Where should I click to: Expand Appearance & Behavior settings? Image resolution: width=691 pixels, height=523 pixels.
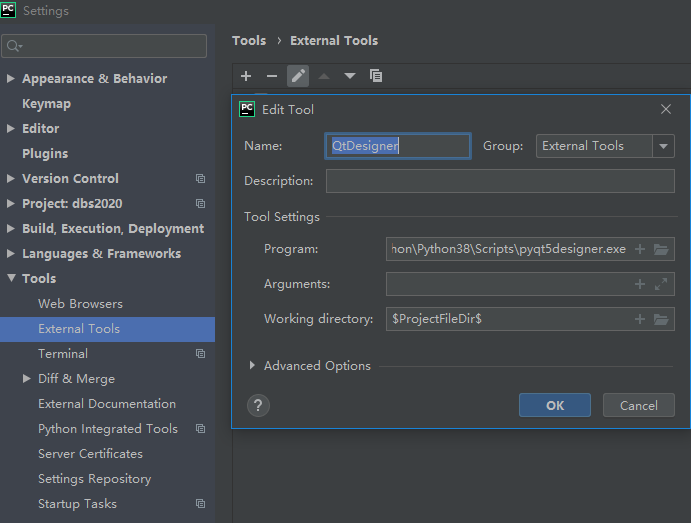tap(11, 78)
